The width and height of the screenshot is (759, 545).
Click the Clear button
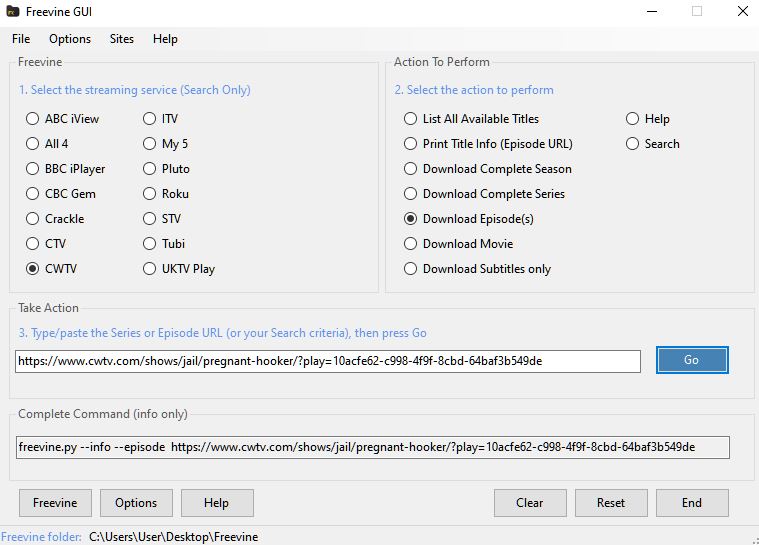pos(530,503)
